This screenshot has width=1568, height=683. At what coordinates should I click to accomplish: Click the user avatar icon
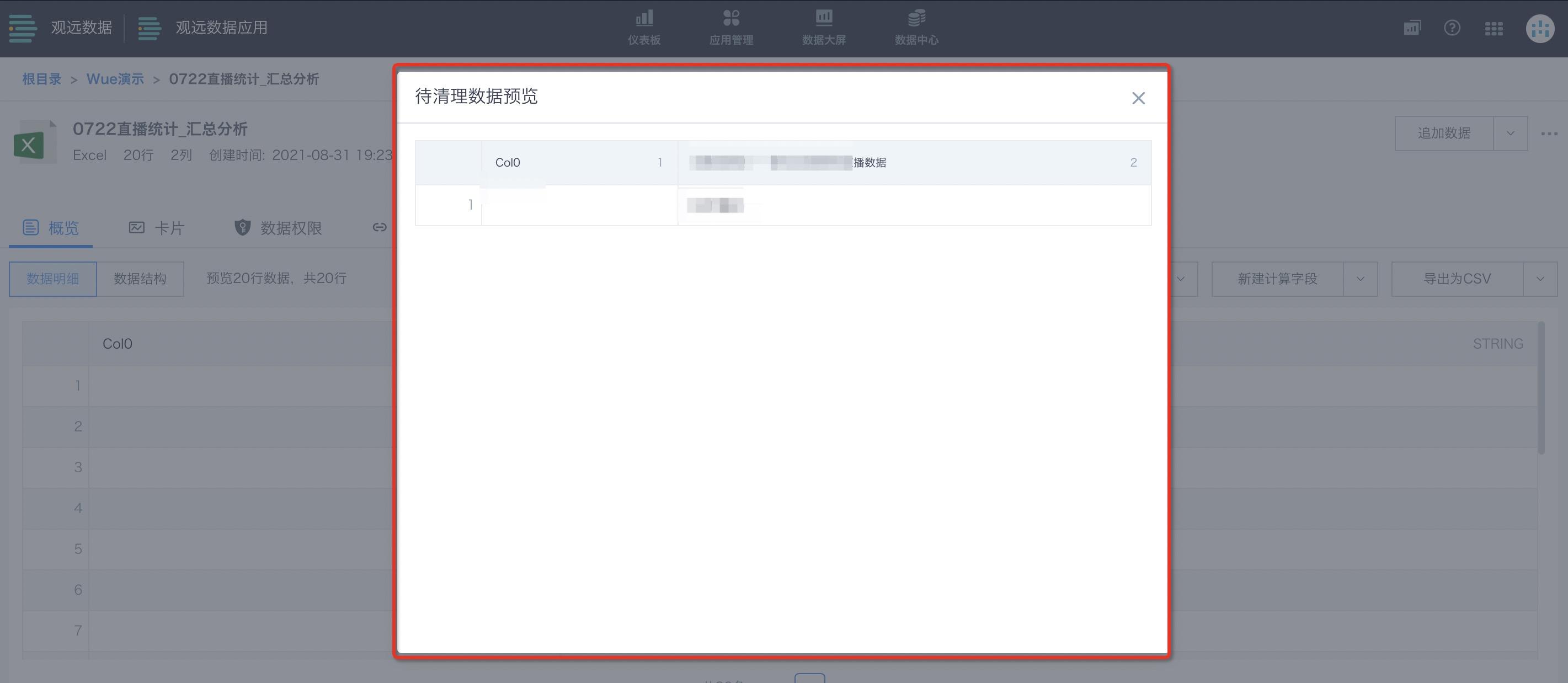click(1540, 28)
